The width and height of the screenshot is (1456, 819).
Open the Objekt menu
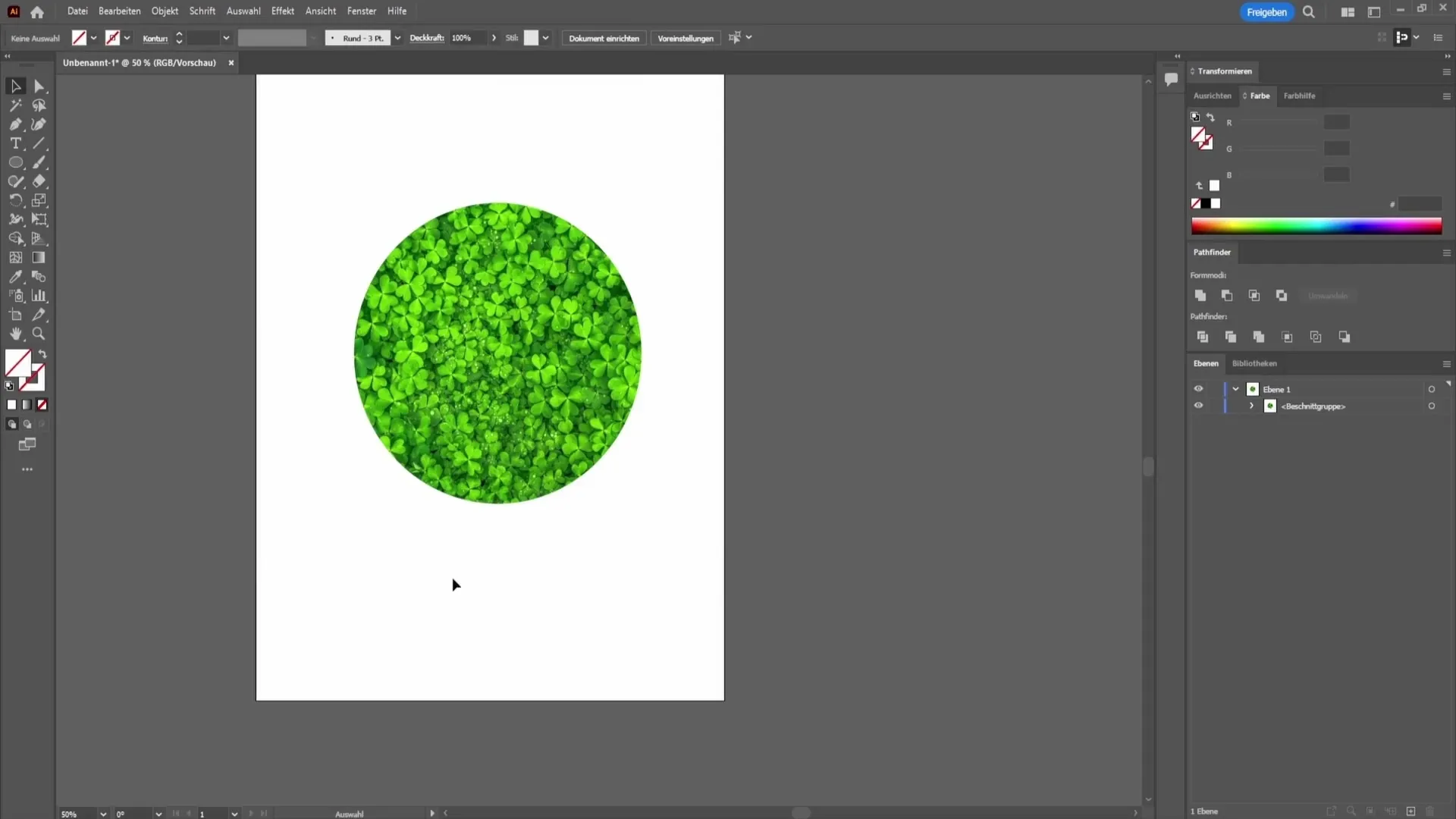(x=165, y=11)
